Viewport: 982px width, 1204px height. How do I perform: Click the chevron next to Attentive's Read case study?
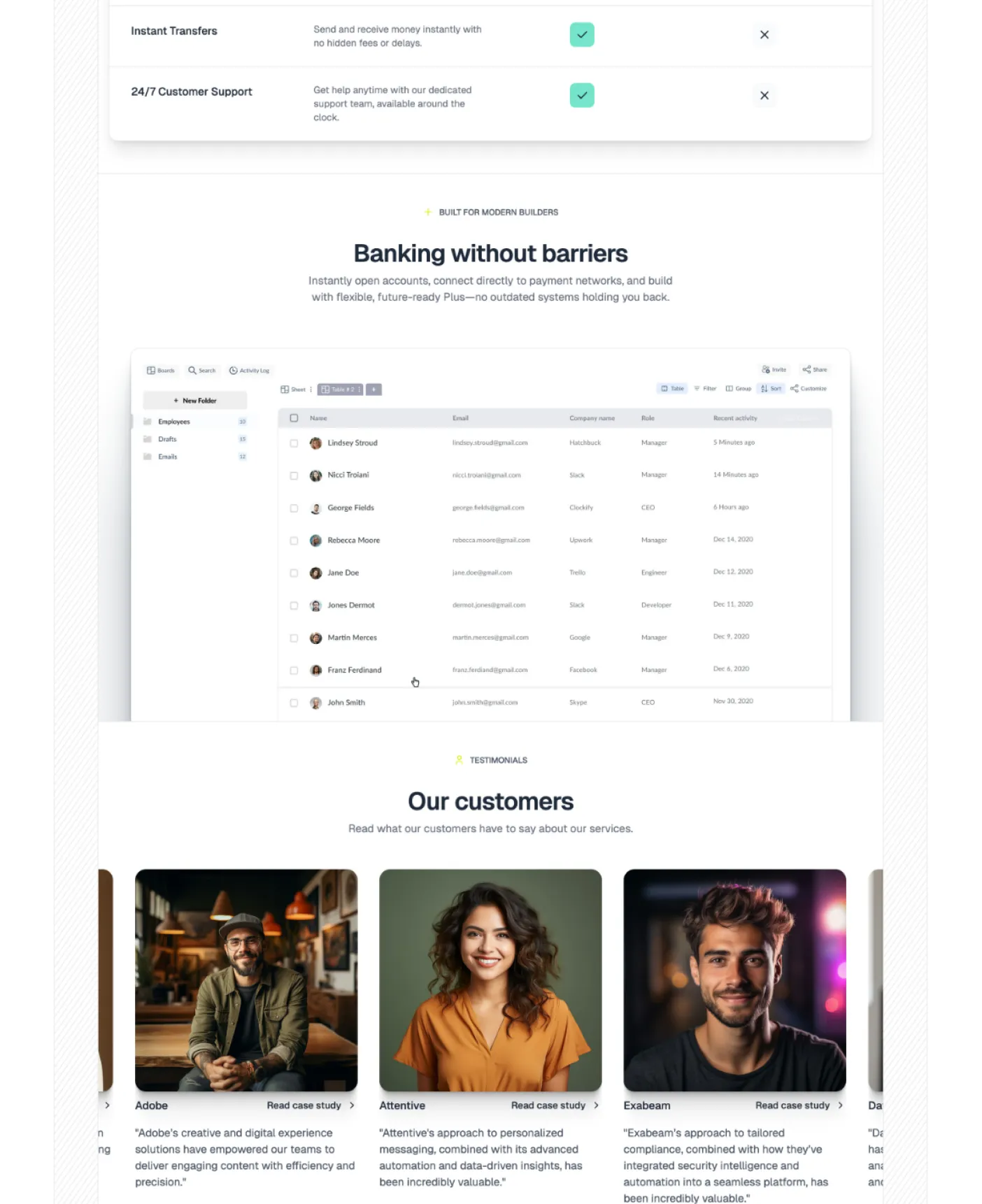(x=596, y=1105)
